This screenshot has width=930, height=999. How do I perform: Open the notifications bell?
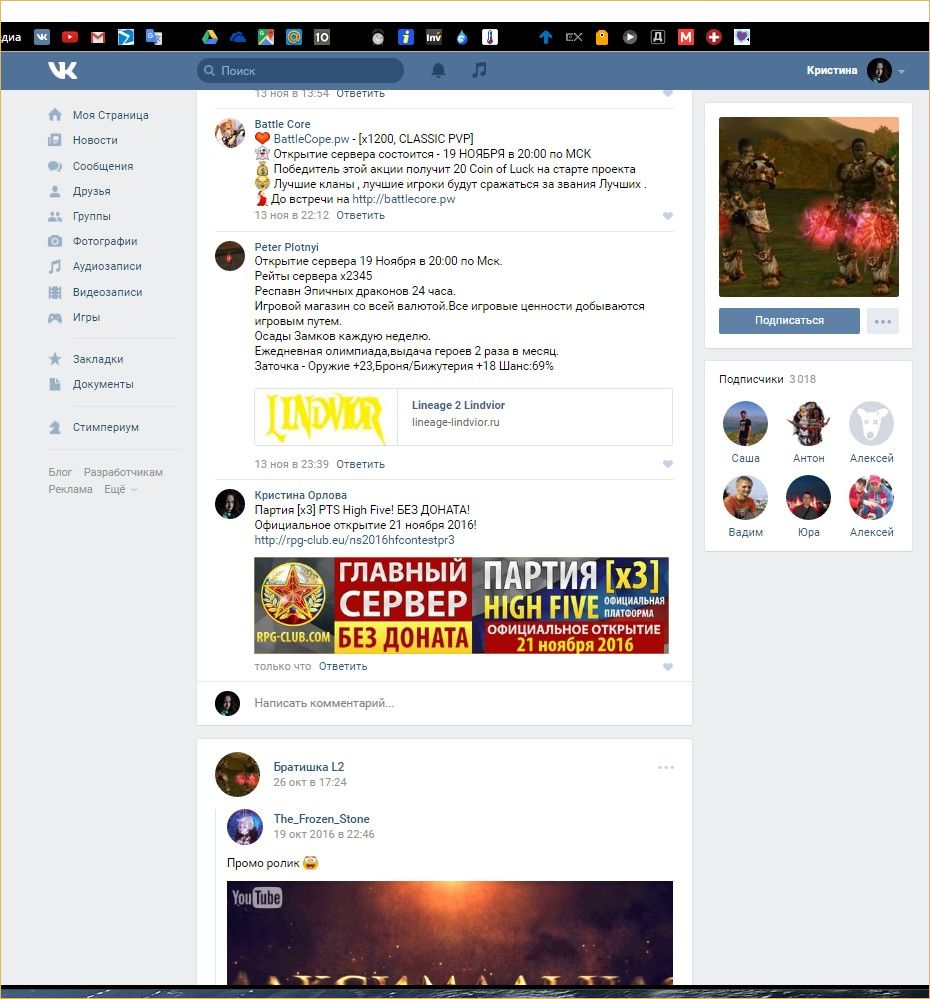pos(438,70)
